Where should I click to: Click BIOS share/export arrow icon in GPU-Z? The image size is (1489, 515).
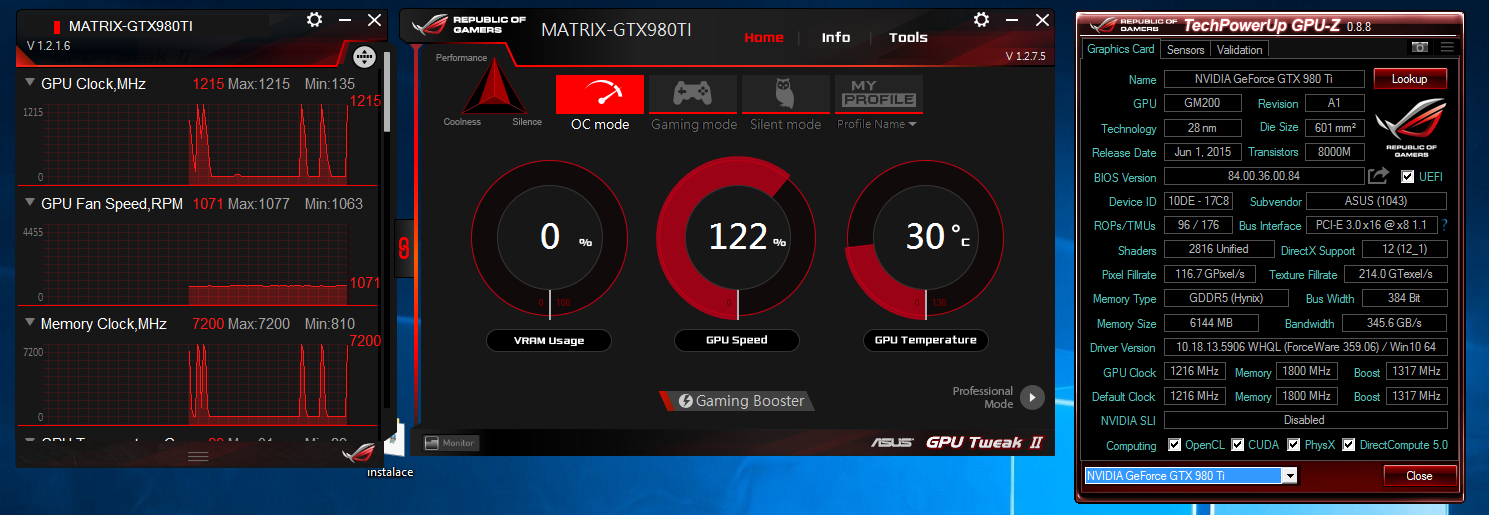[x=1378, y=176]
